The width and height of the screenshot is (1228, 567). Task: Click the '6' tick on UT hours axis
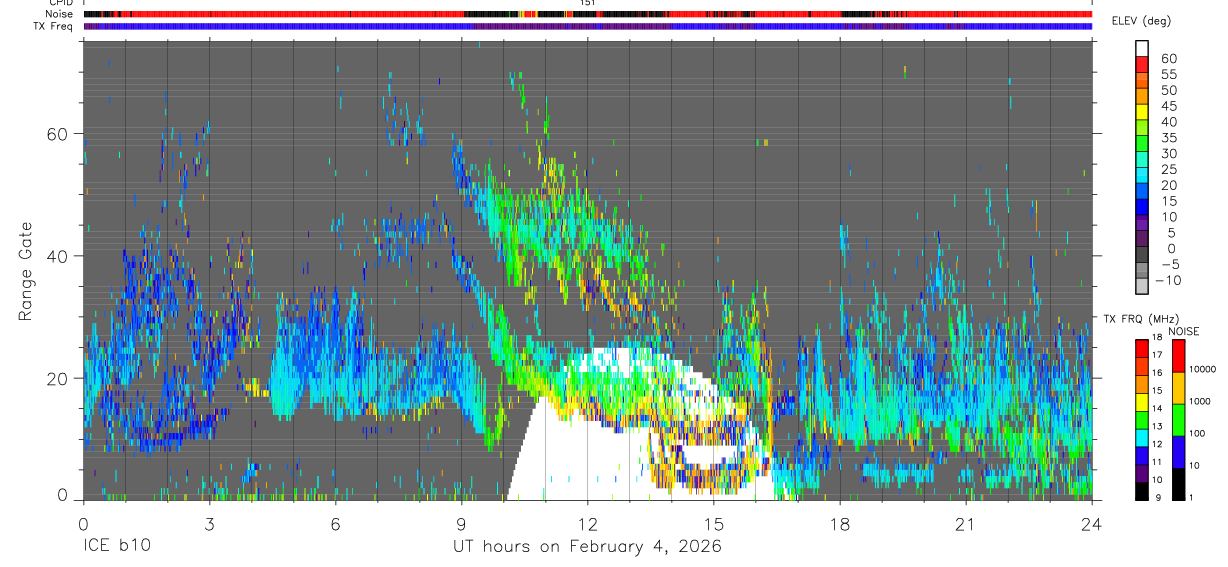335,523
